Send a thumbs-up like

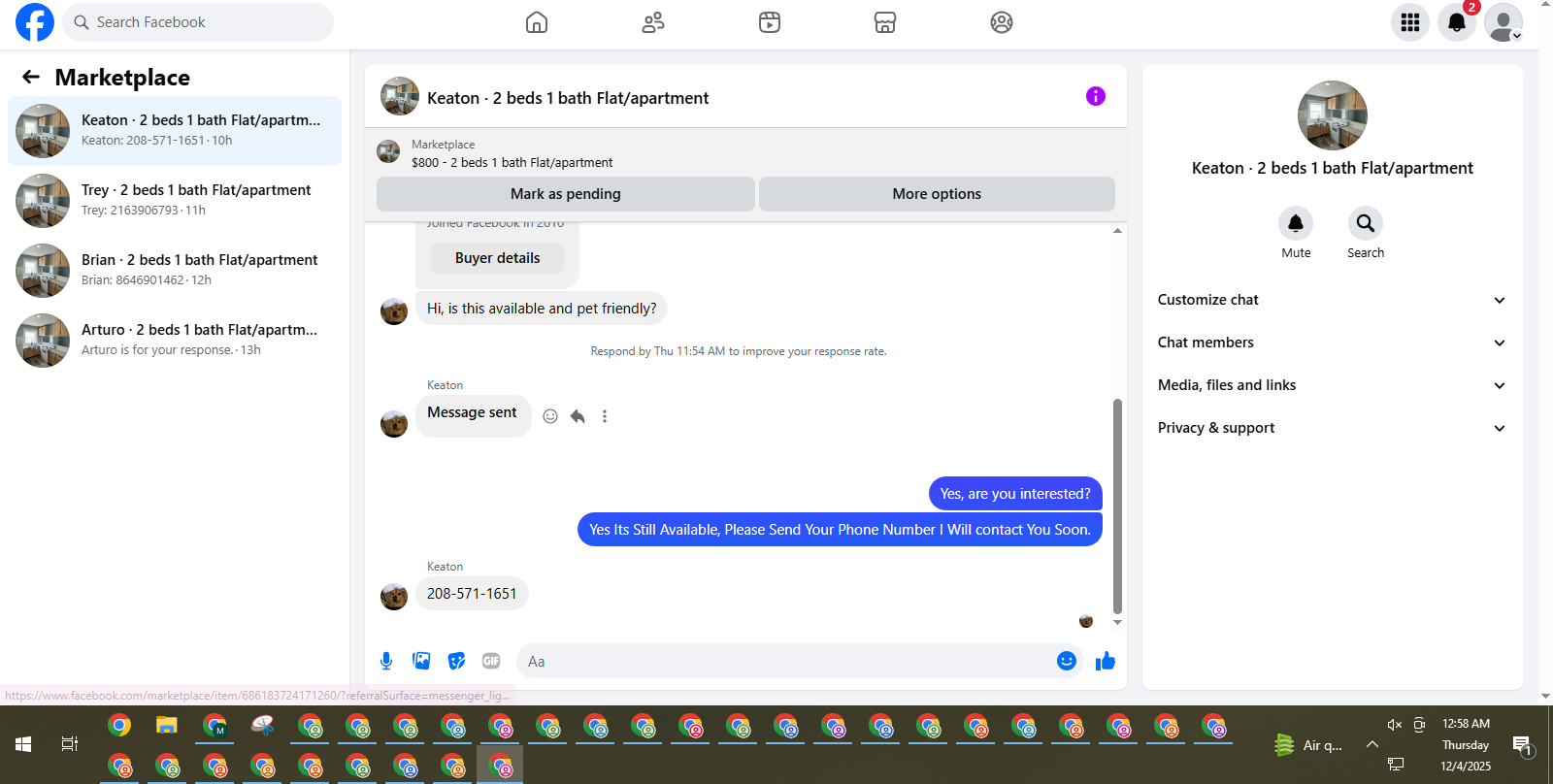tap(1106, 661)
